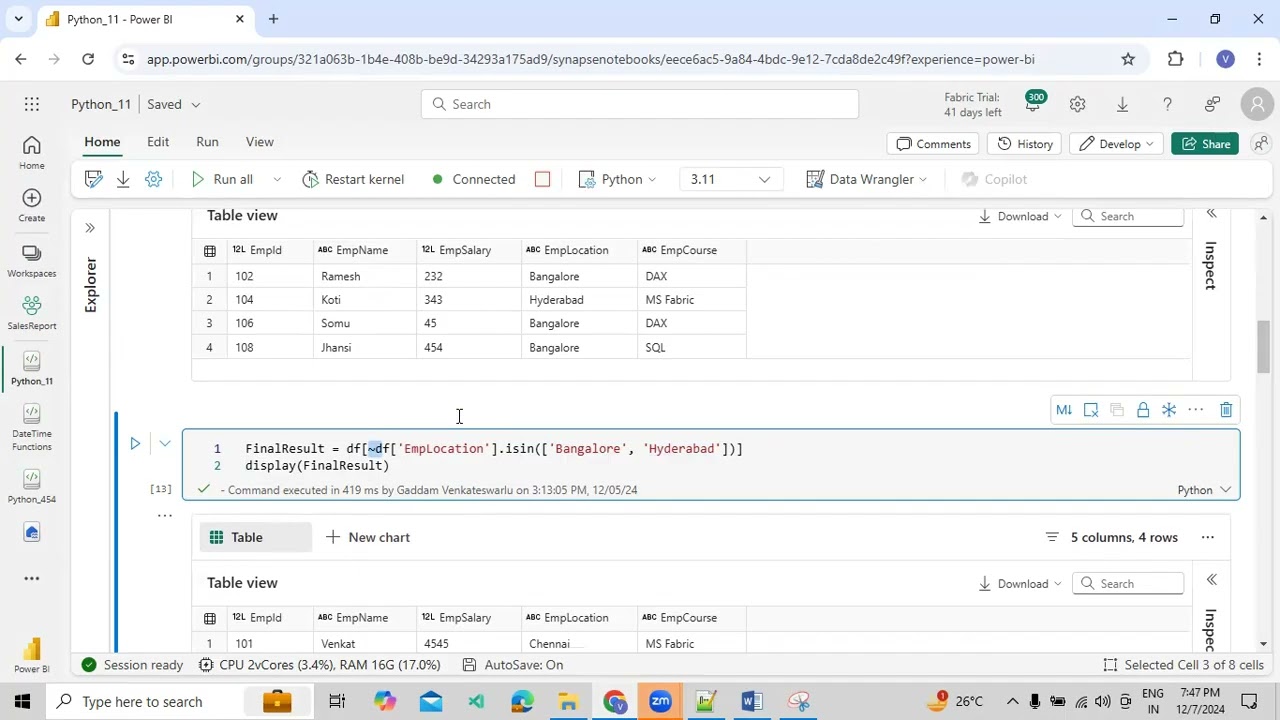Click the green Share button
This screenshot has height=720, width=1280.
[1205, 144]
